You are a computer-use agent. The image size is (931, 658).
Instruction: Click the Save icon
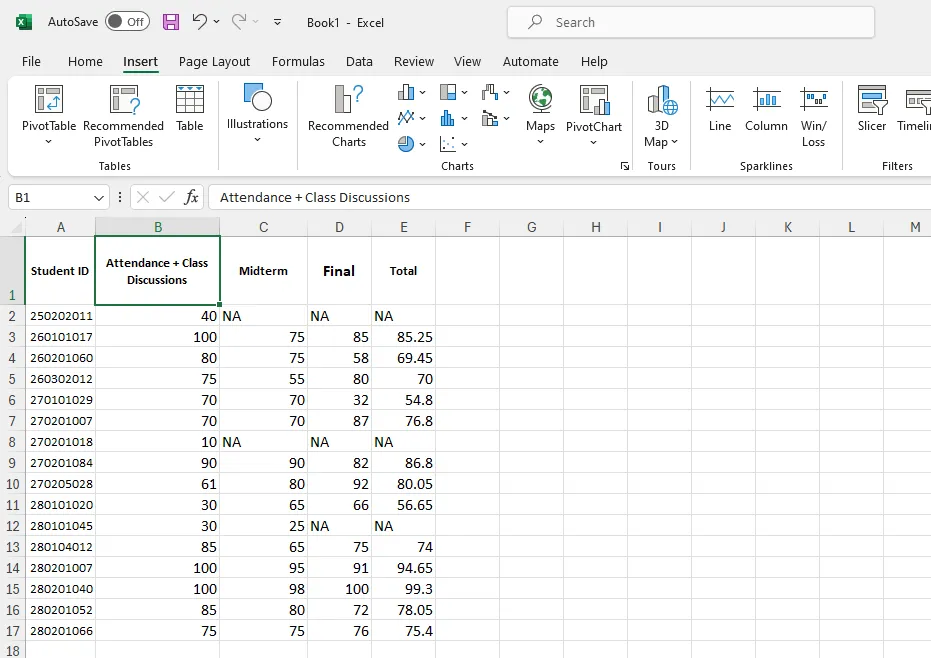pyautogui.click(x=170, y=22)
